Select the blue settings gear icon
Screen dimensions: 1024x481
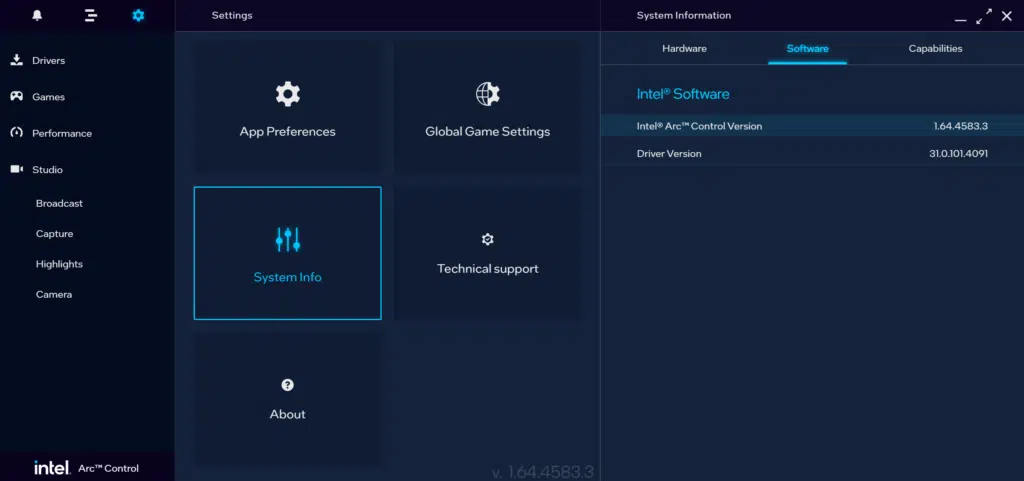(138, 15)
